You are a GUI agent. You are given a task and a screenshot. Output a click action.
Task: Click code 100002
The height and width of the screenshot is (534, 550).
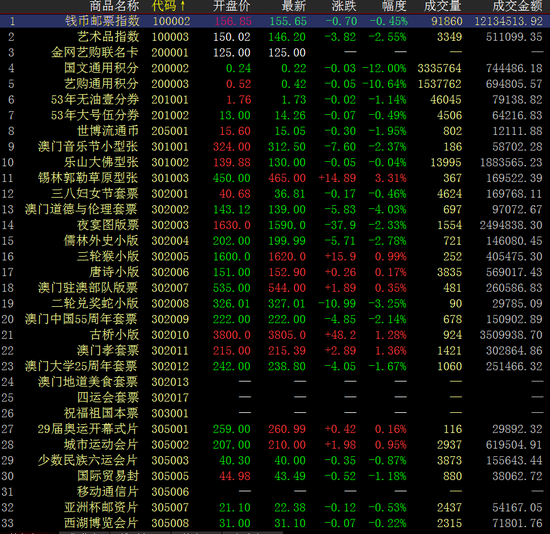tap(171, 21)
